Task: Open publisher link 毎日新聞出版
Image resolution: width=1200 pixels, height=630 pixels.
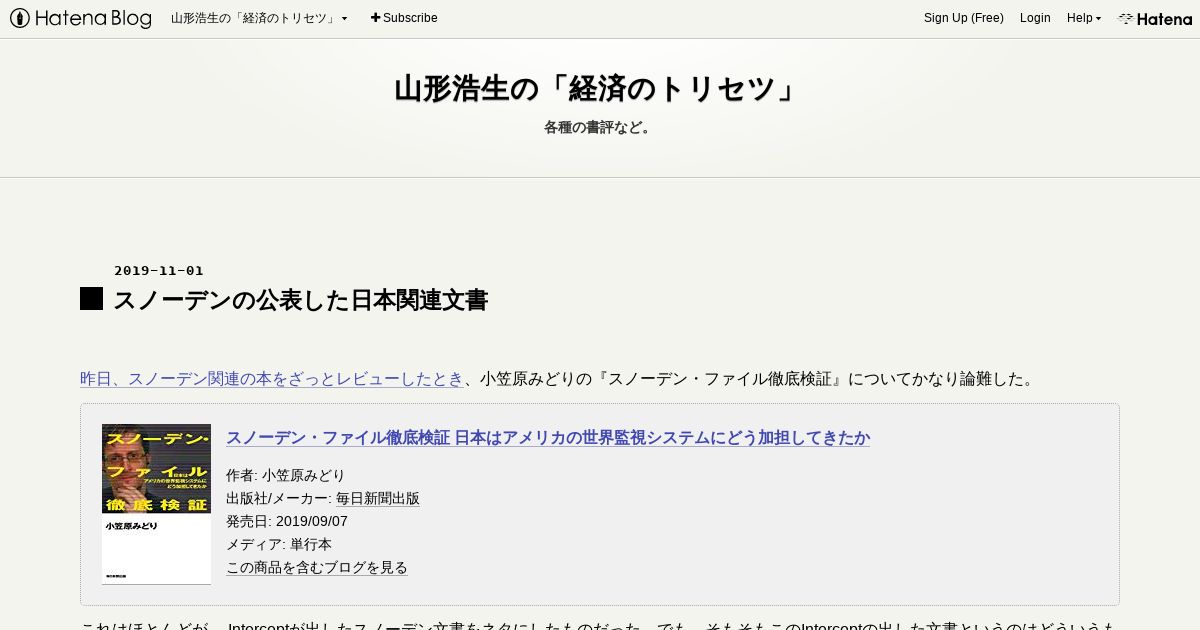Action: coord(378,498)
